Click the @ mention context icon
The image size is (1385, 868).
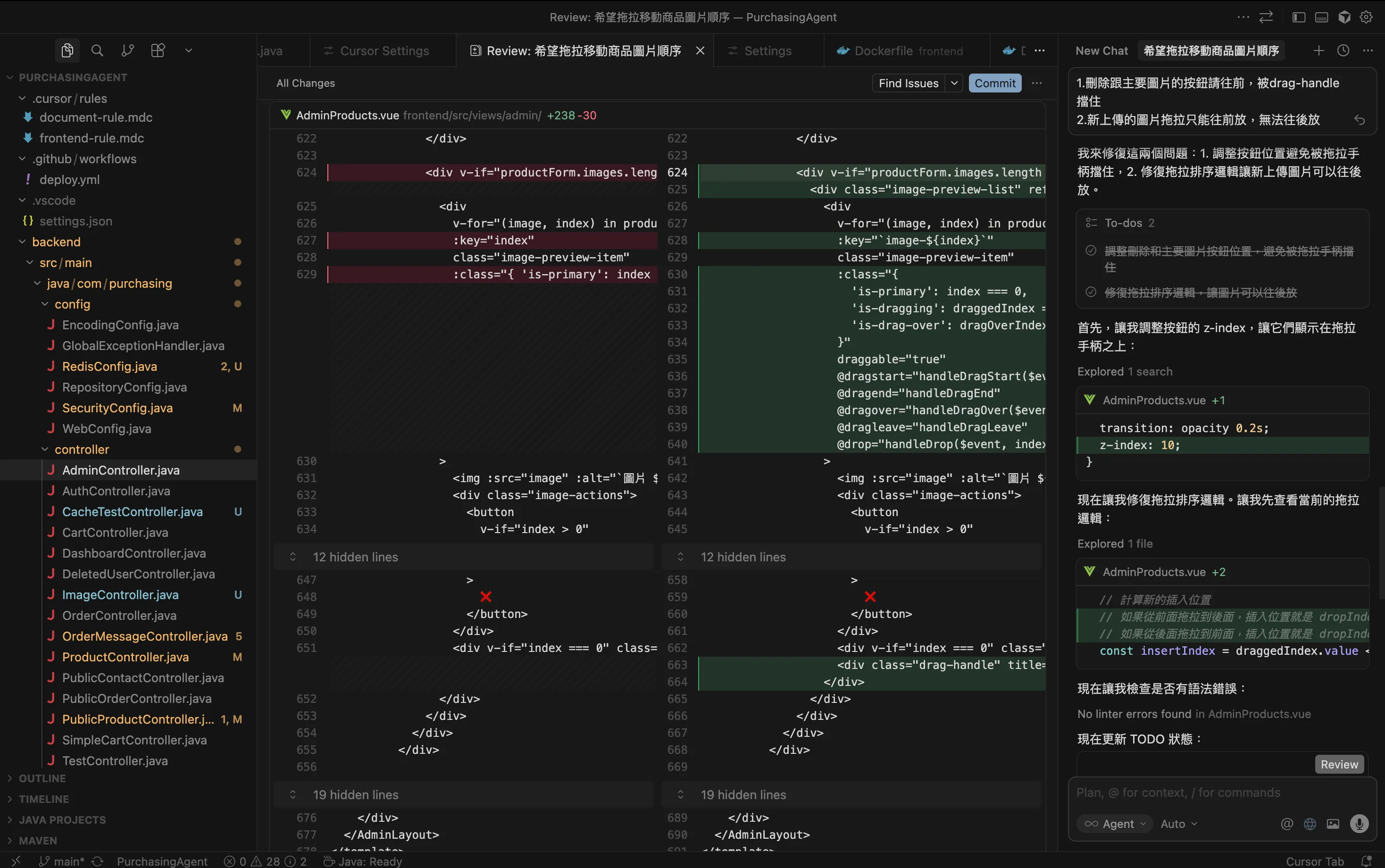[x=1287, y=824]
